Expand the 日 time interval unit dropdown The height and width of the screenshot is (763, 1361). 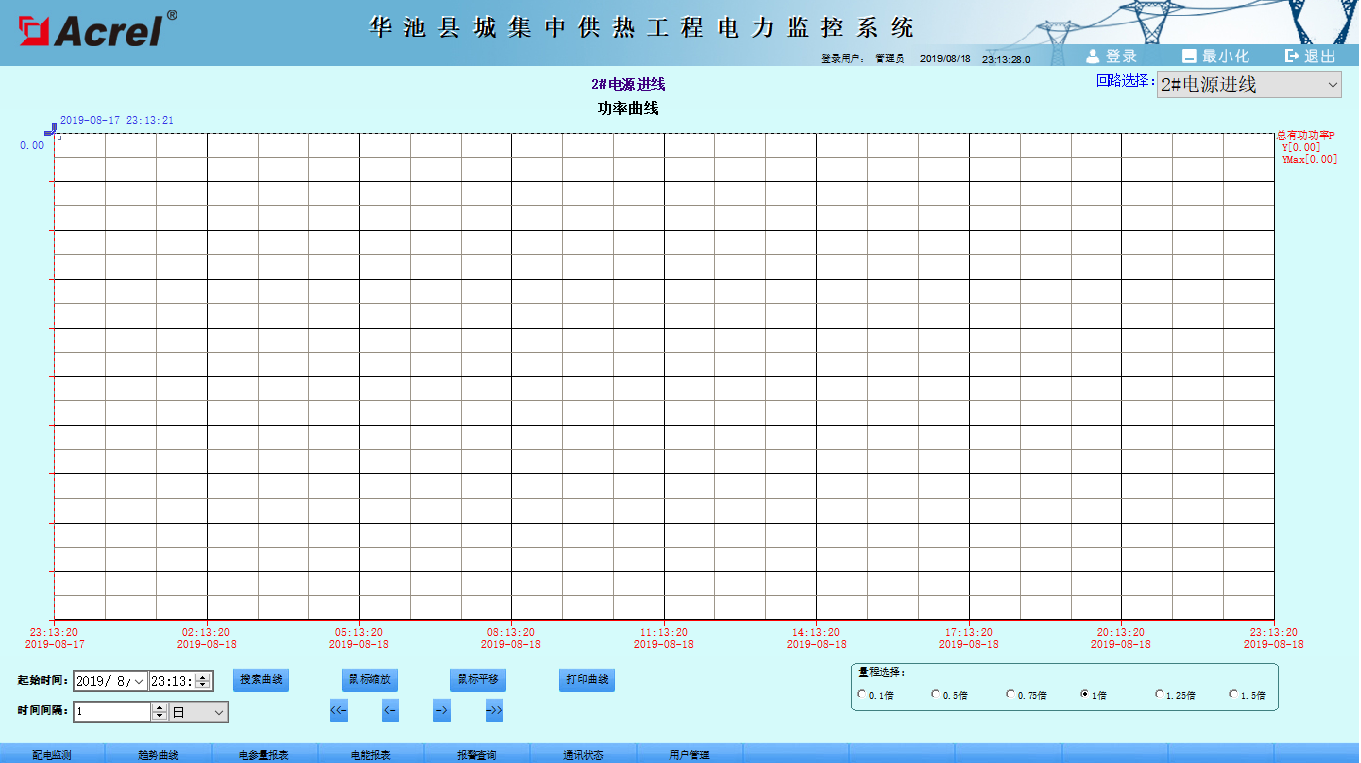198,712
